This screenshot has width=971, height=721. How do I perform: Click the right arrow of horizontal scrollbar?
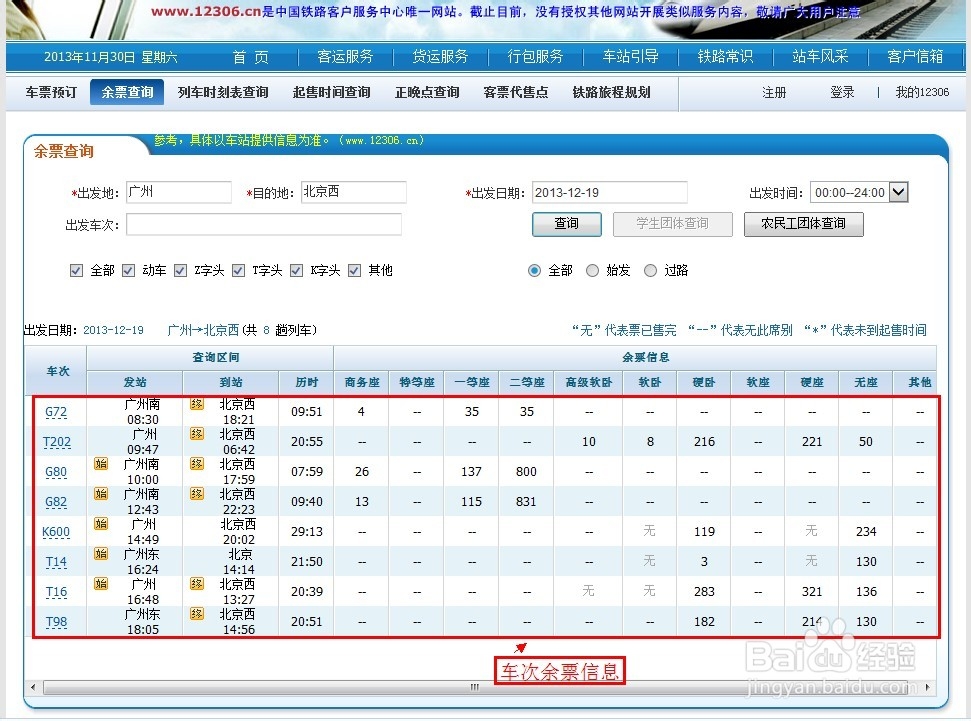[928, 687]
